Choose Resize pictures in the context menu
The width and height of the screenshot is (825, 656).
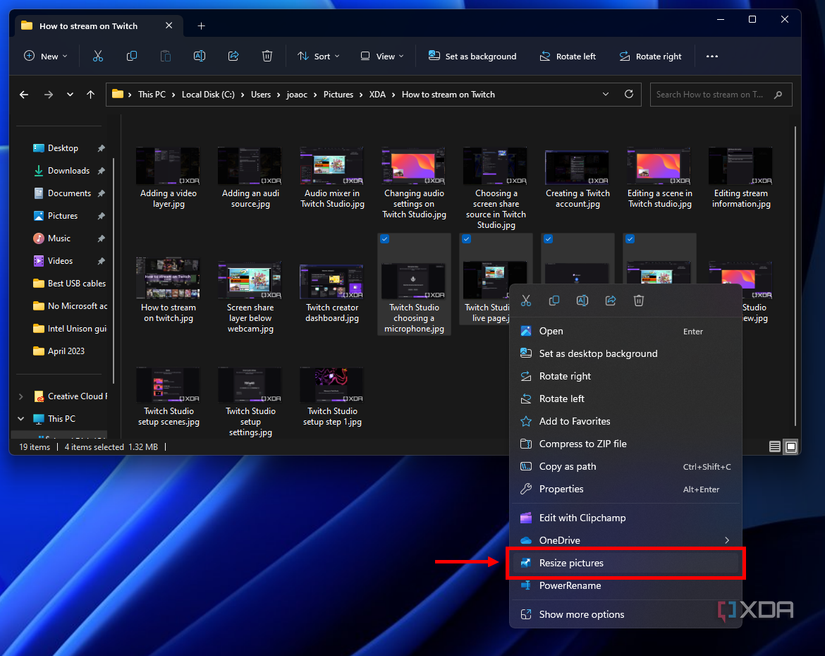tap(626, 563)
